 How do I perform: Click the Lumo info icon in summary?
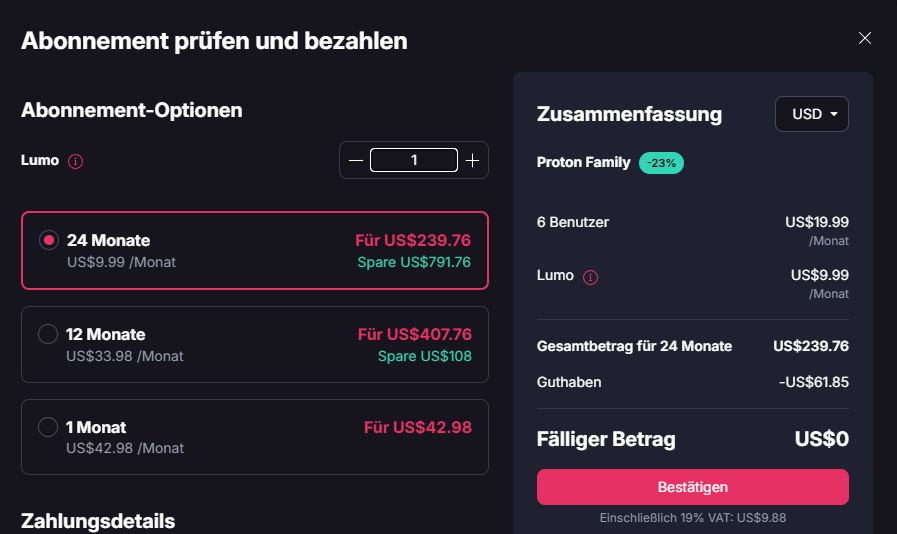(x=590, y=277)
